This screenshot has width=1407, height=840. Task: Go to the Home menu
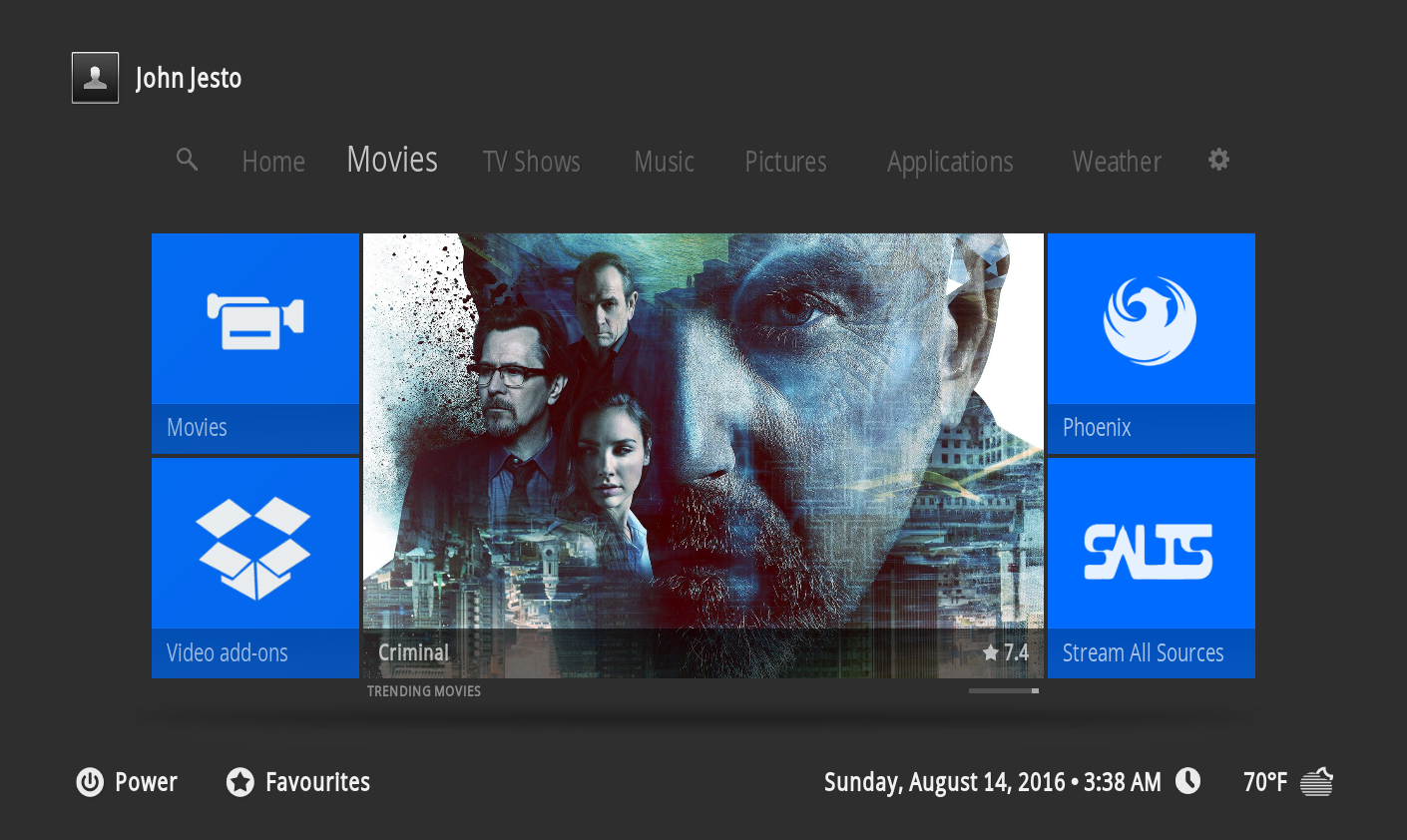tap(273, 162)
